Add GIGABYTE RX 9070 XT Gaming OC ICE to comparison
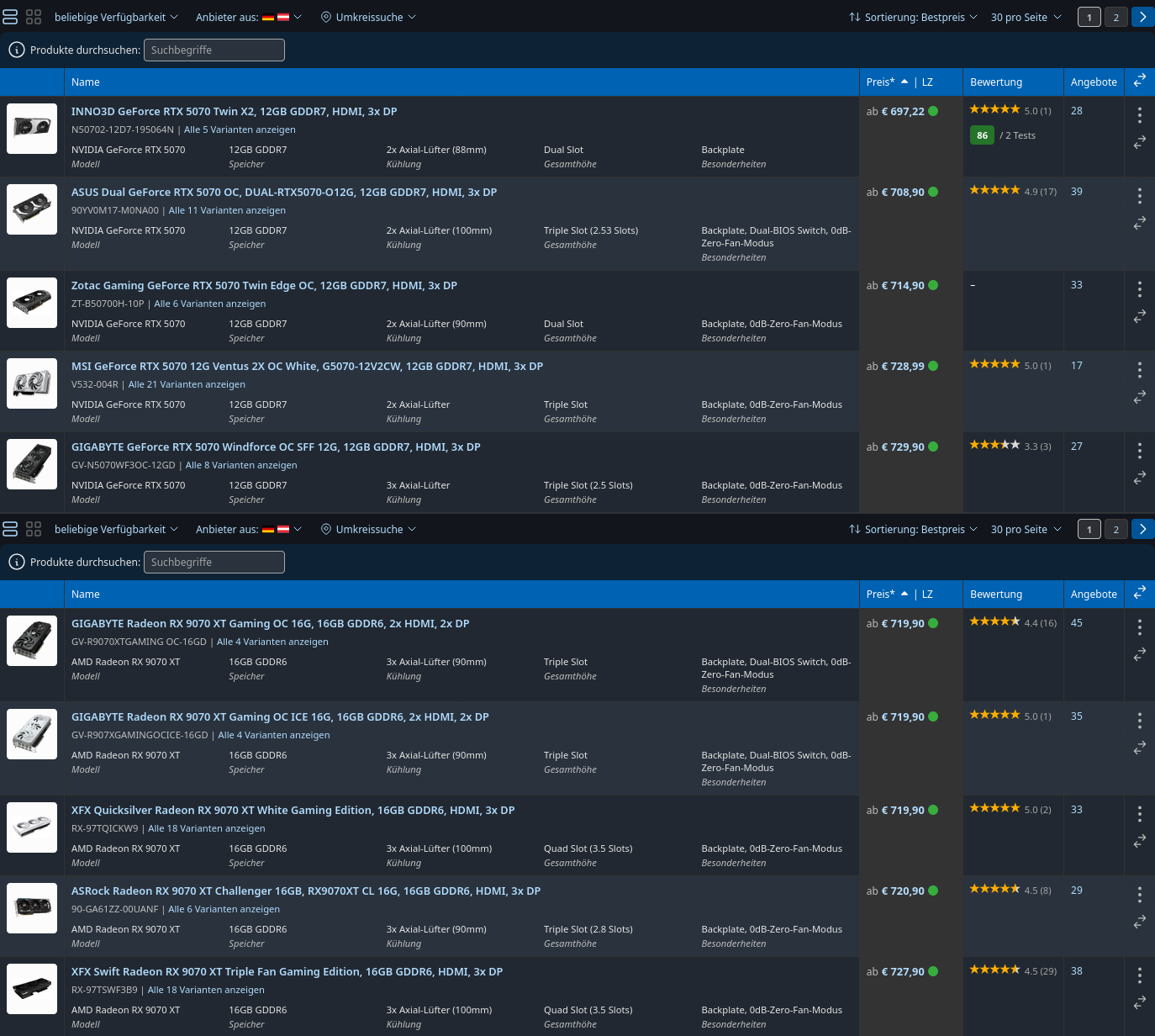1155x1036 pixels. pos(1140,748)
